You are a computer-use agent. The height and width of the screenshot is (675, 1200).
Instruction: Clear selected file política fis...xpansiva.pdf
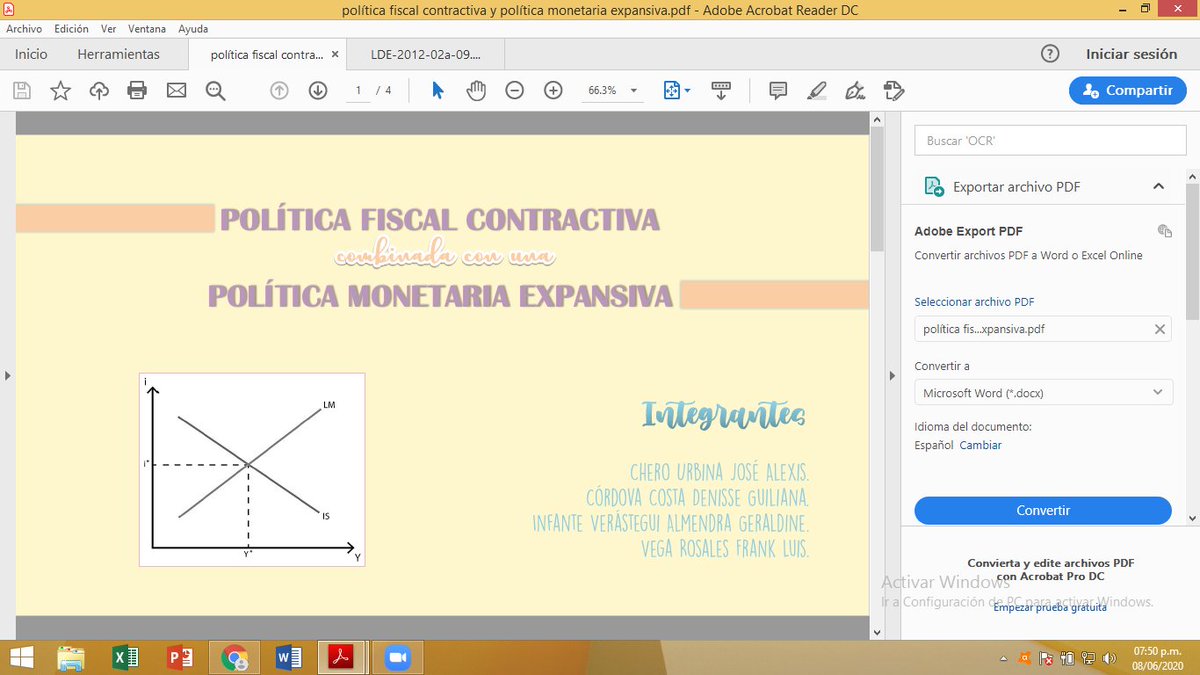point(1160,329)
